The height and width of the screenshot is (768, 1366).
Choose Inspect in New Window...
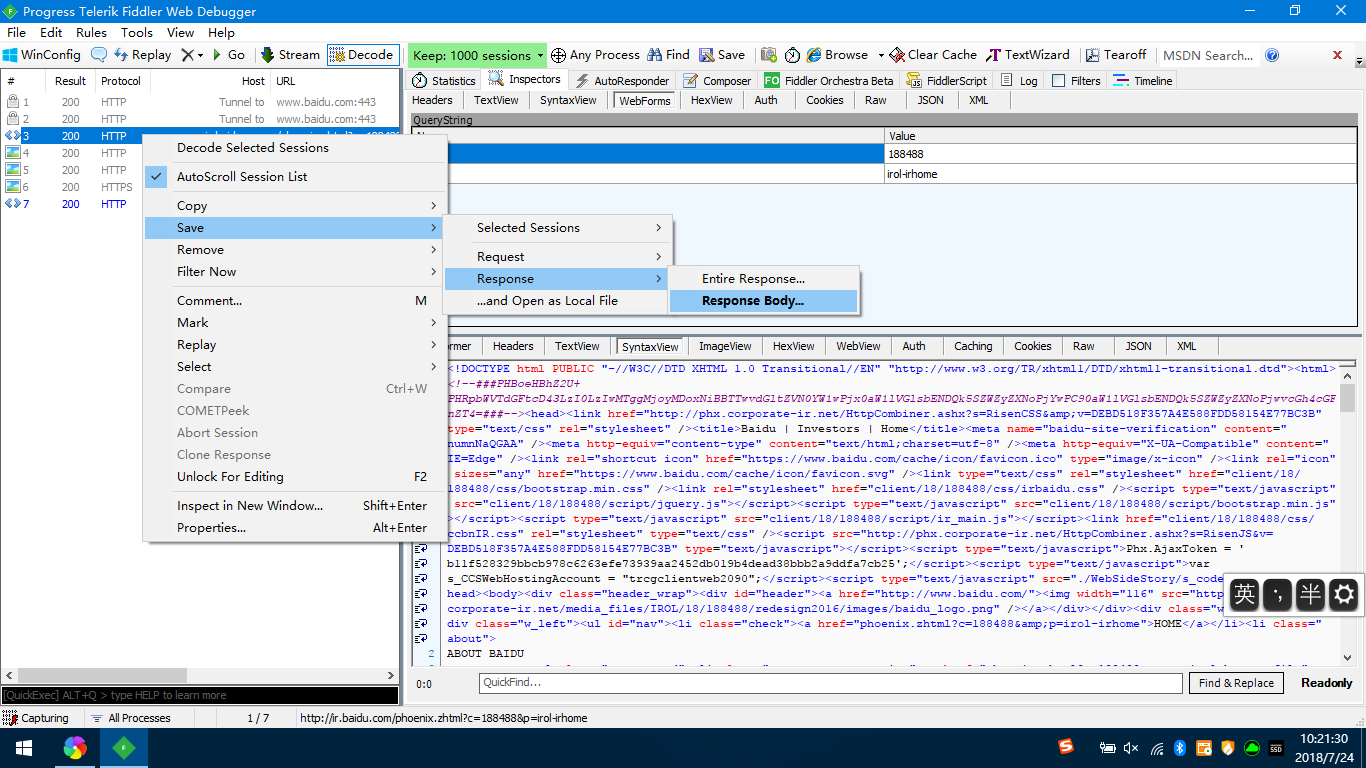295,506
